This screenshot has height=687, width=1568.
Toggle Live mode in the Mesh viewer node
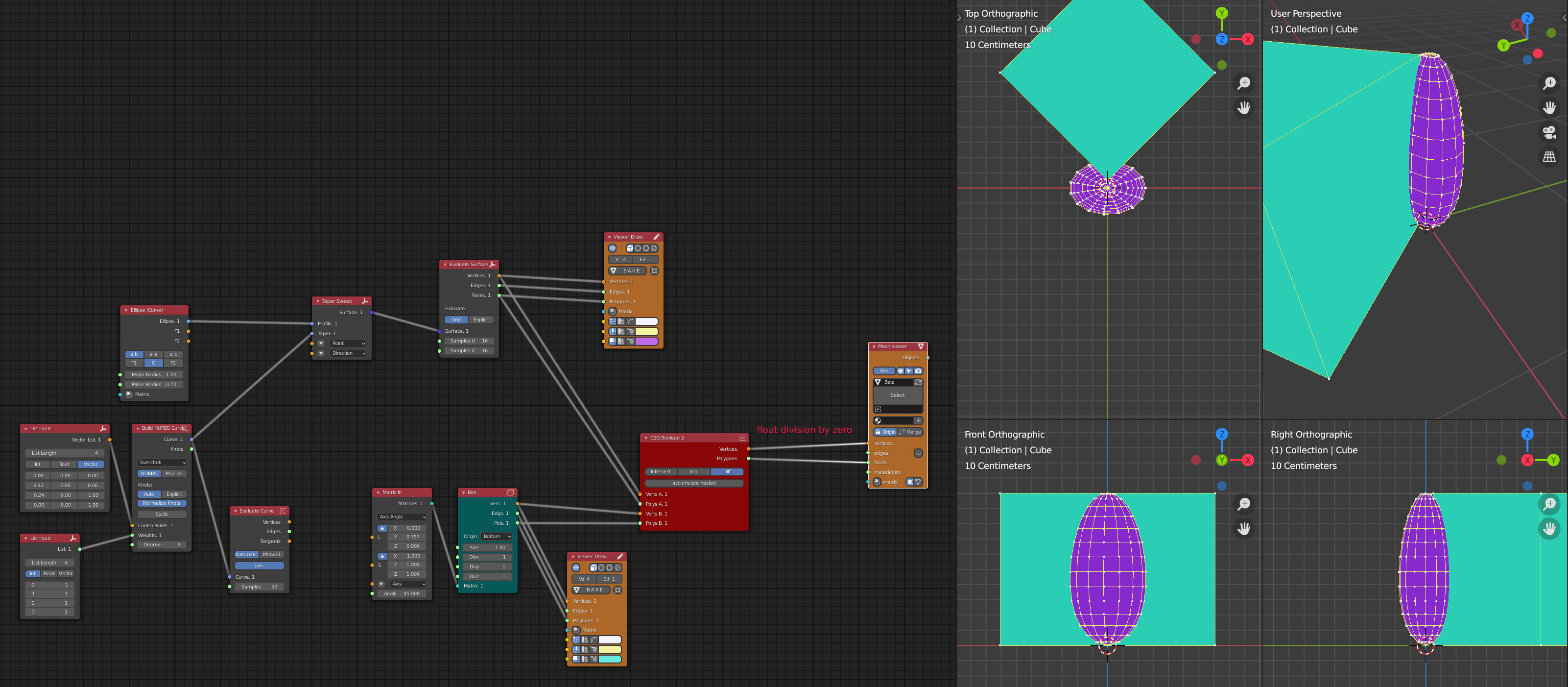click(884, 371)
